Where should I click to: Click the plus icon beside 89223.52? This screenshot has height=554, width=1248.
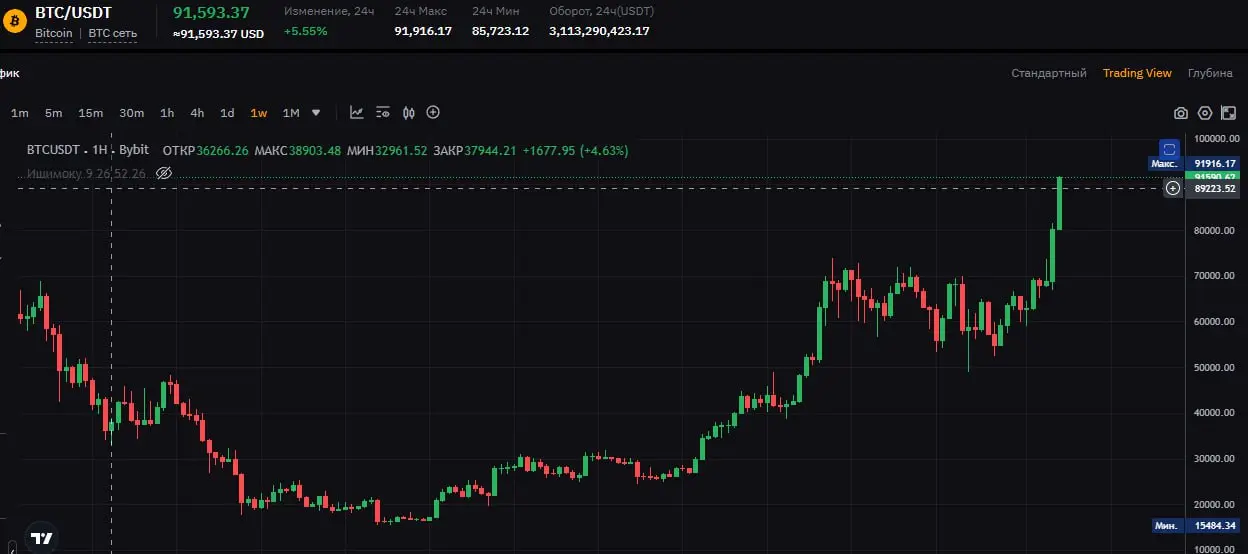(x=1173, y=188)
